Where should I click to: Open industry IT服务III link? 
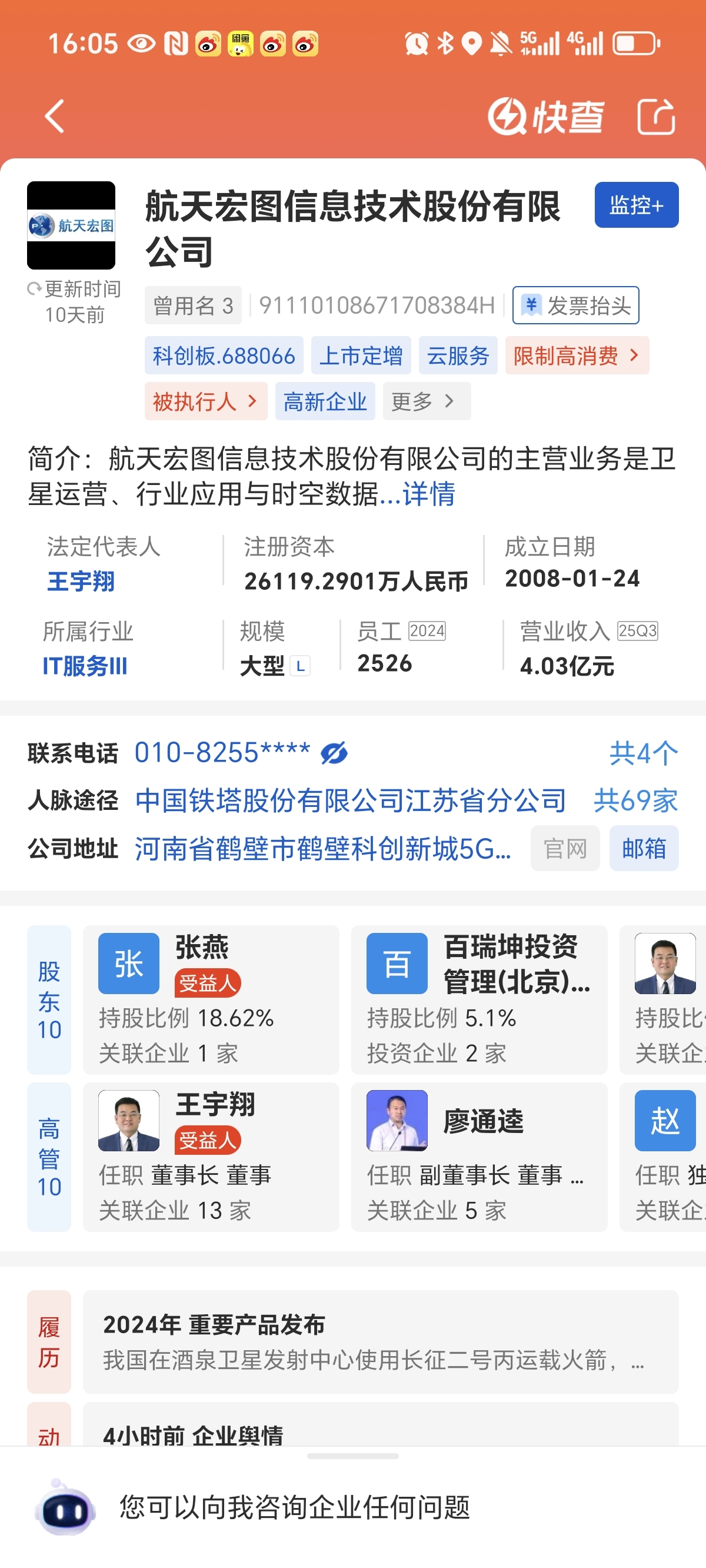click(x=85, y=666)
